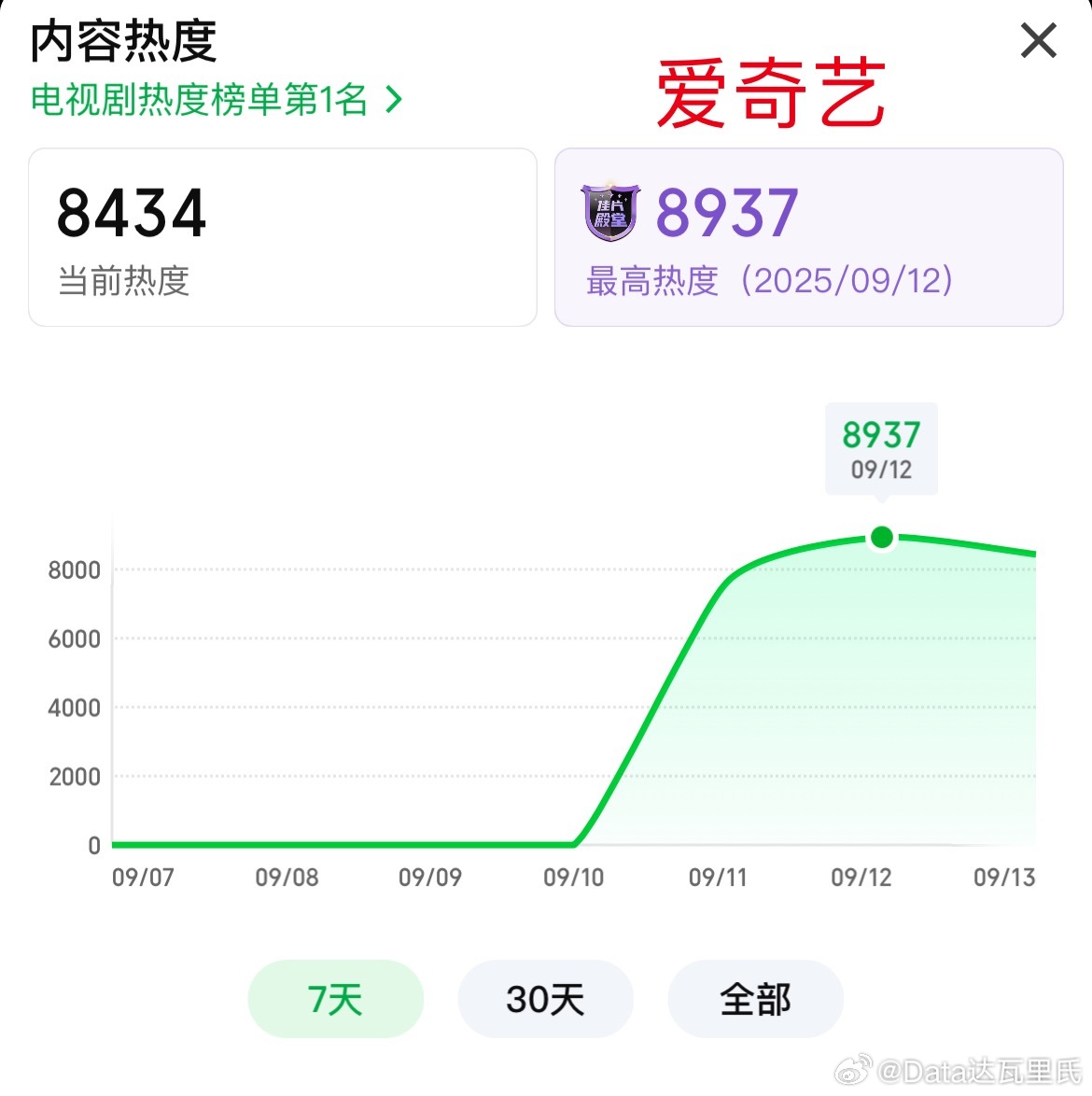Click the 当前热度 label
The height and width of the screenshot is (1096, 1092).
click(123, 281)
